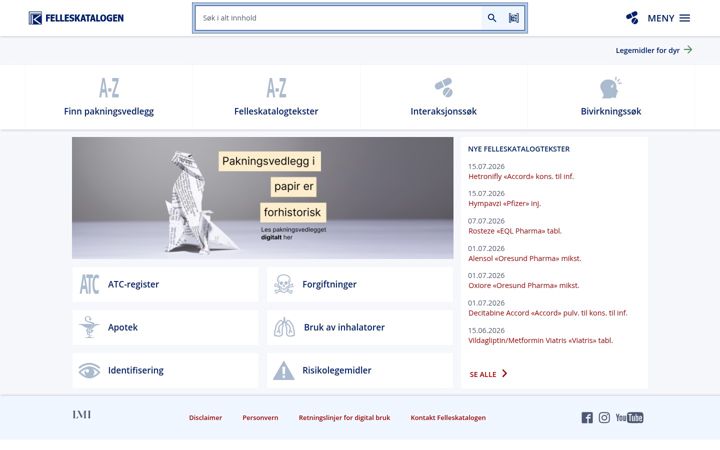Click the ATC icon
Screen dimensions: 720x450
point(90,284)
